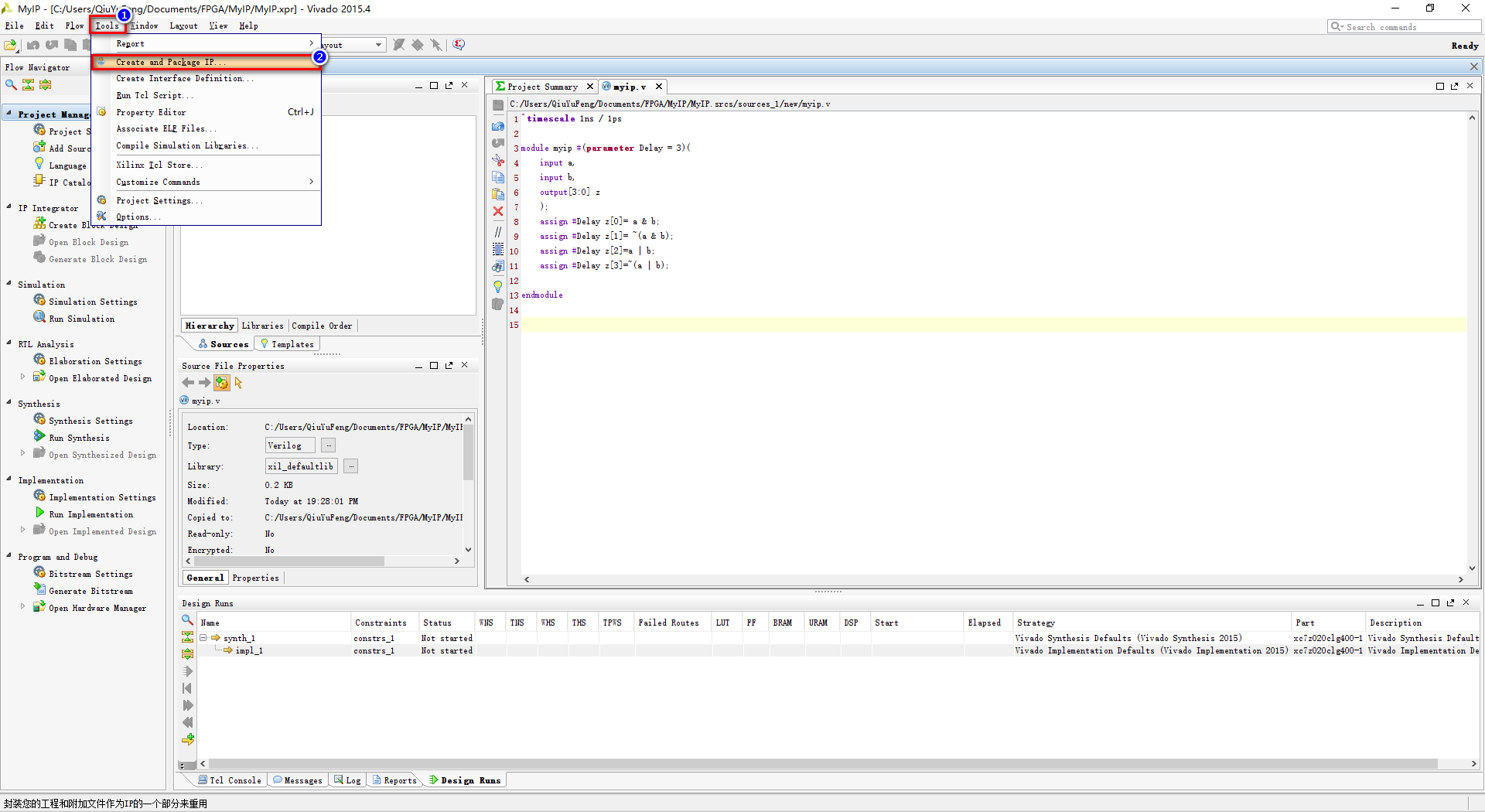Click the back arrow in Source File Properties
The height and width of the screenshot is (812, 1485).
pos(188,383)
